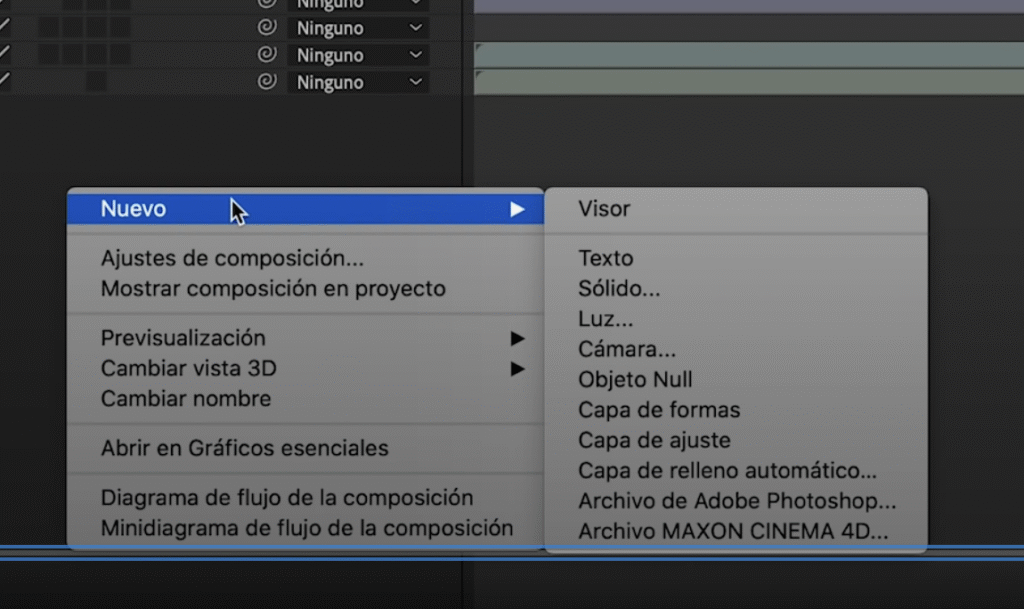Choose Texto to create a text layer
The height and width of the screenshot is (609, 1024).
[606, 258]
